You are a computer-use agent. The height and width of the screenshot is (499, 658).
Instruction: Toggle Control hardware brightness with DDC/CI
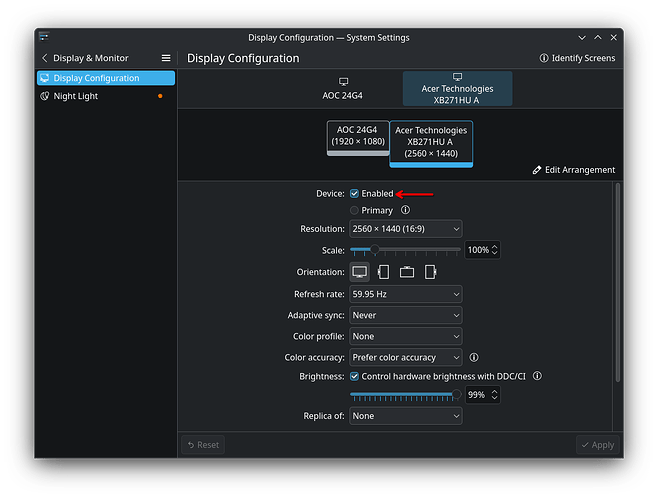pyautogui.click(x=355, y=376)
